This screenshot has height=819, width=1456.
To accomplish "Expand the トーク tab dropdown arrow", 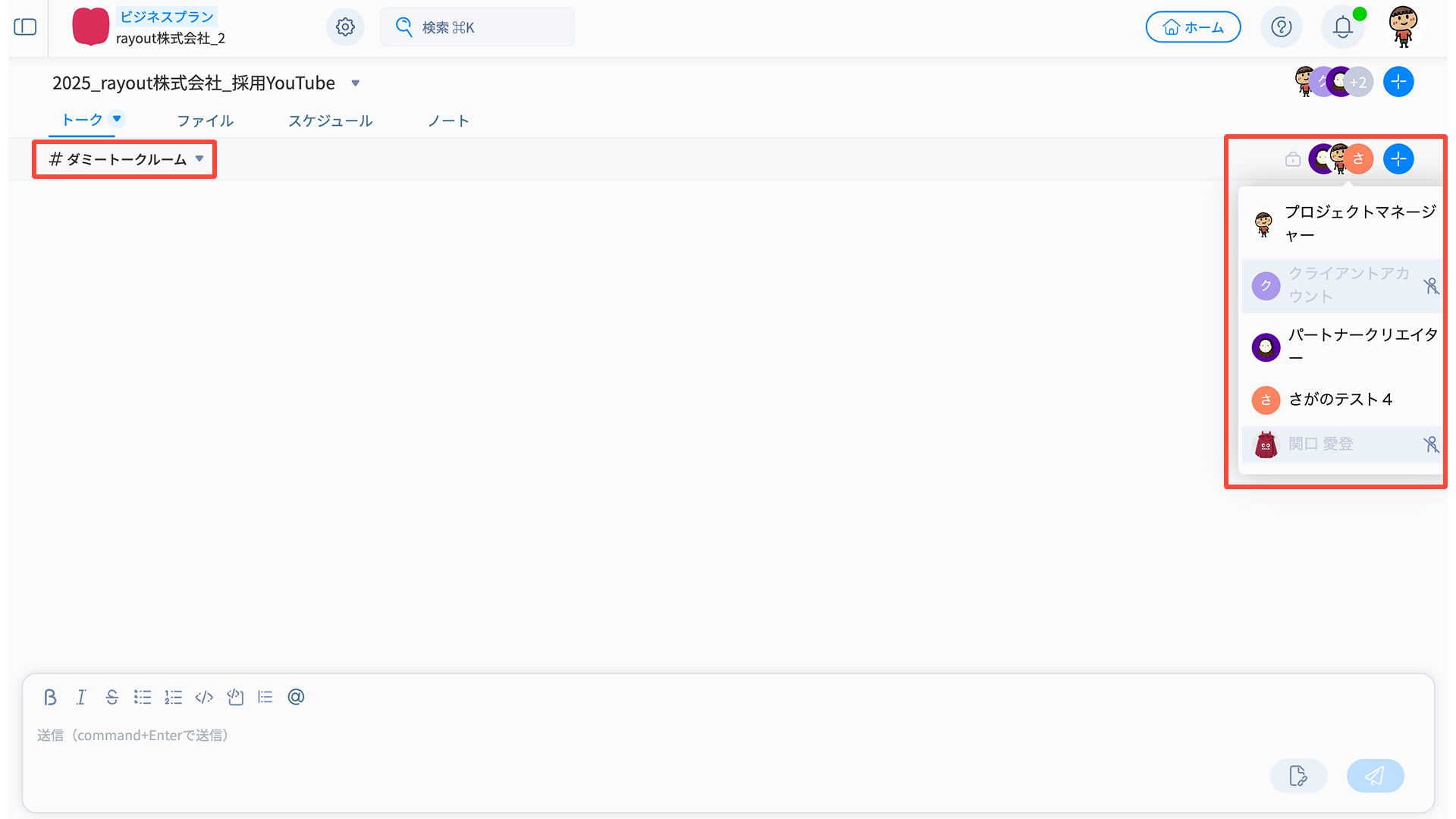I will click(x=117, y=118).
